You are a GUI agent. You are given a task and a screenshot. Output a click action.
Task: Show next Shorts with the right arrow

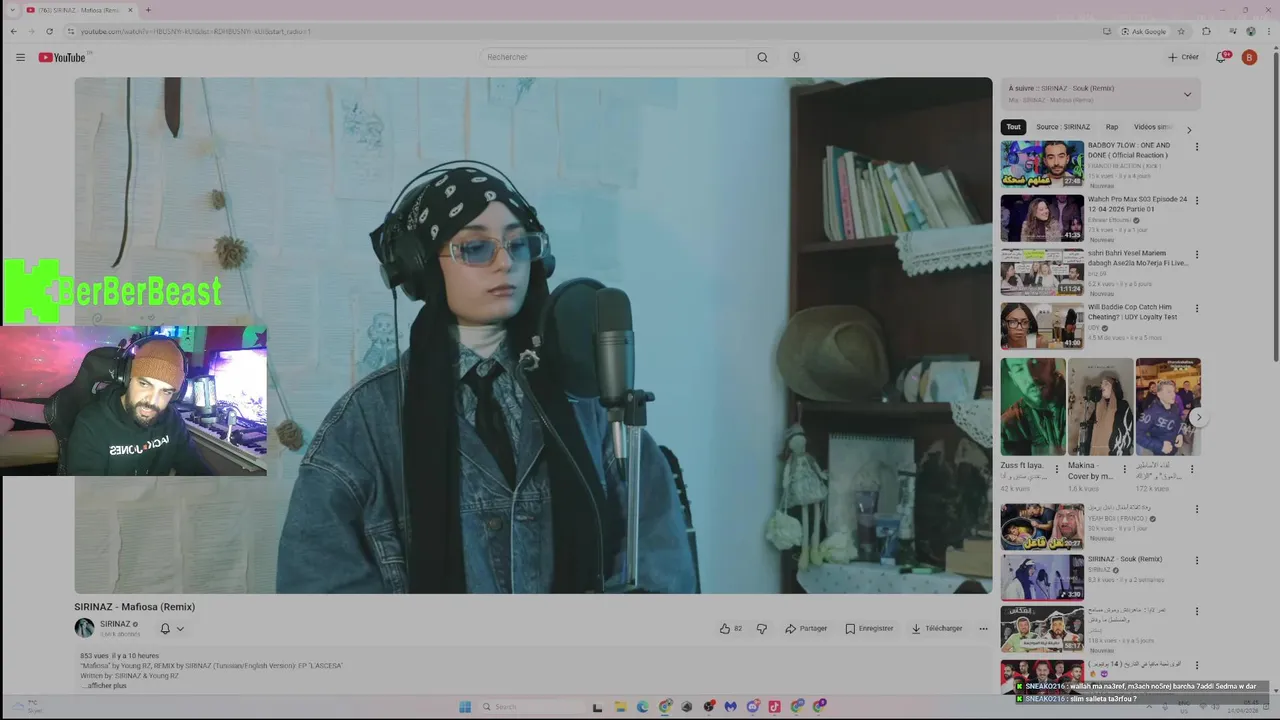click(x=1198, y=418)
